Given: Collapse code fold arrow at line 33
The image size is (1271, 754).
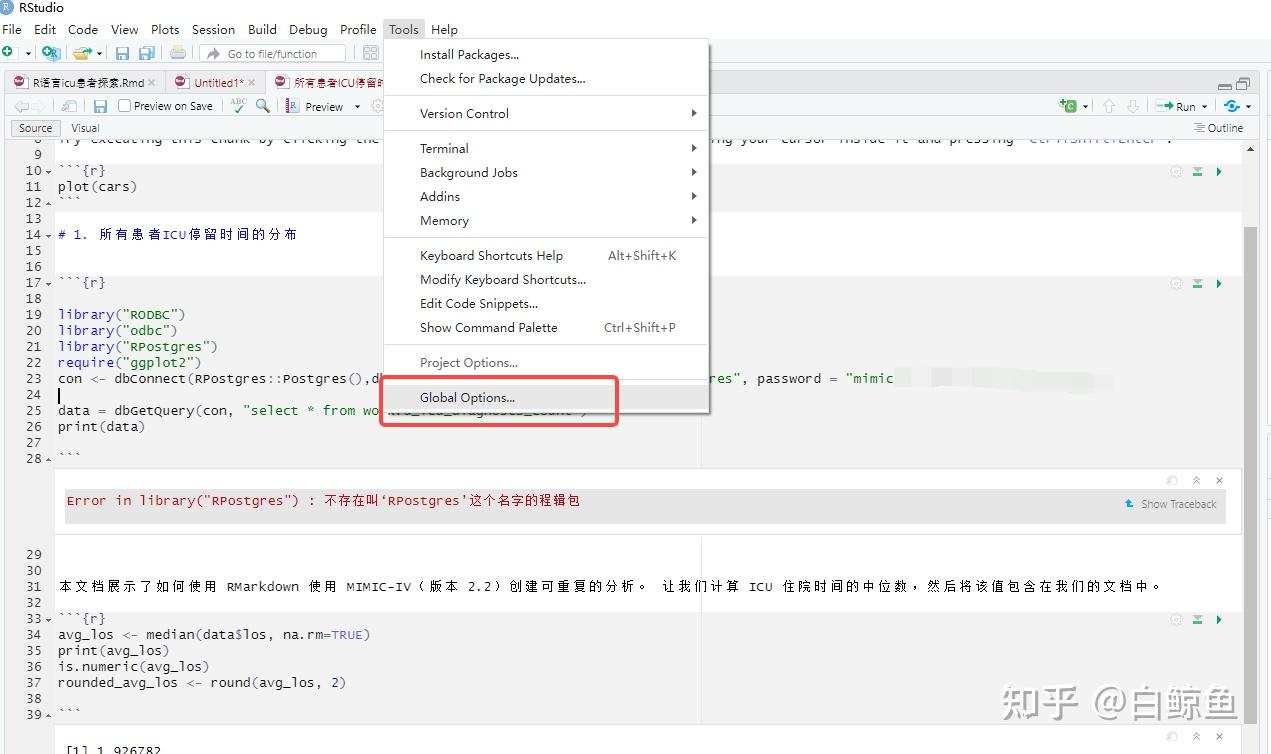Looking at the screenshot, I should (48, 619).
